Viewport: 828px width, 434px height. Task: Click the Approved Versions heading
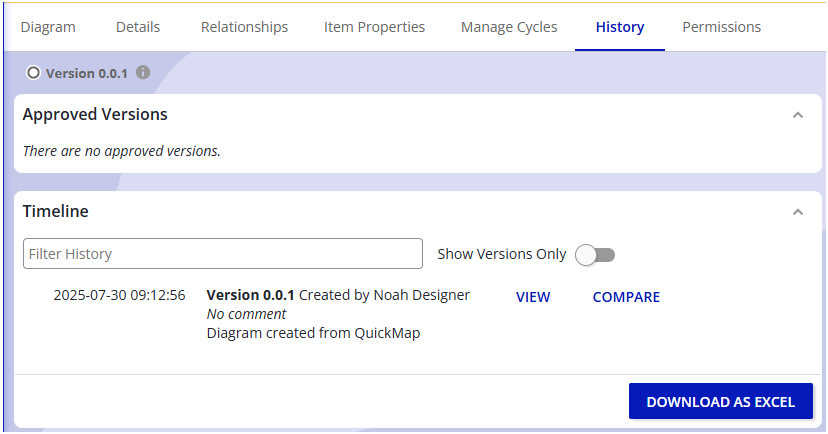(95, 115)
